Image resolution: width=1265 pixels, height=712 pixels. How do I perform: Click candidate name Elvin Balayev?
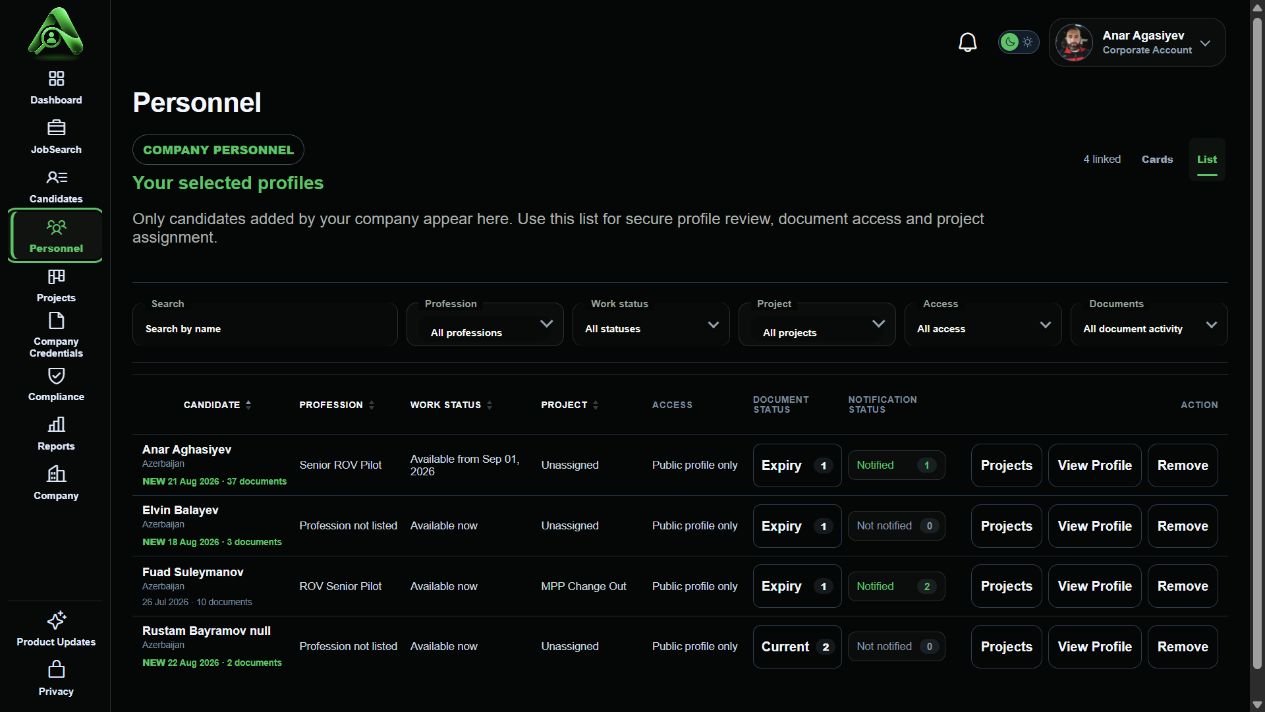180,510
